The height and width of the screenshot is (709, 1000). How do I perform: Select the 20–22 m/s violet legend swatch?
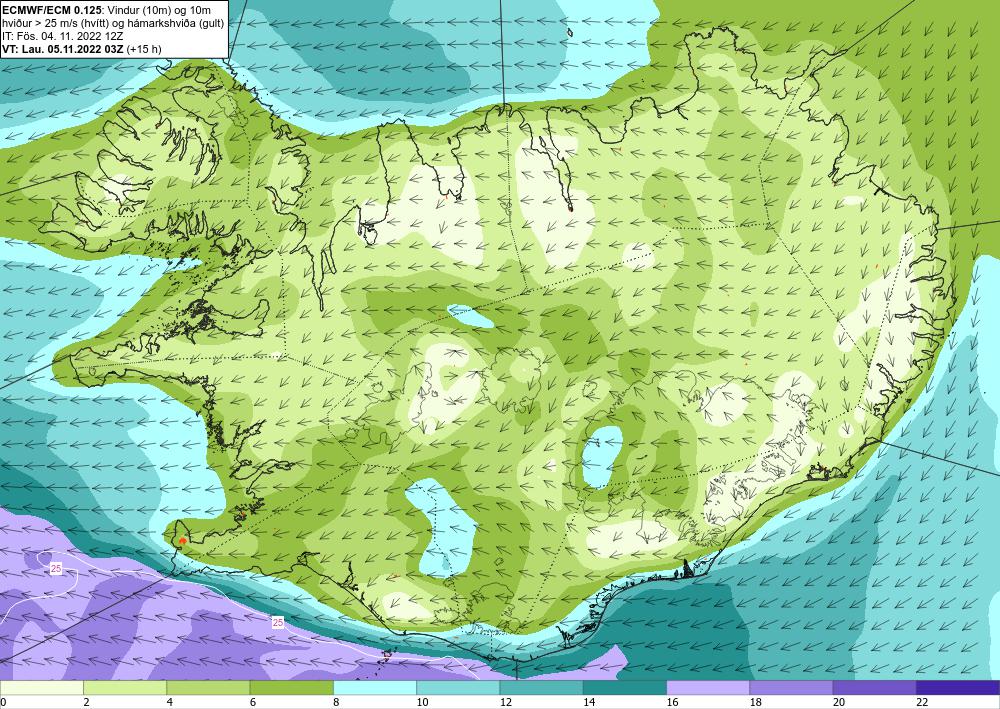pos(875,688)
